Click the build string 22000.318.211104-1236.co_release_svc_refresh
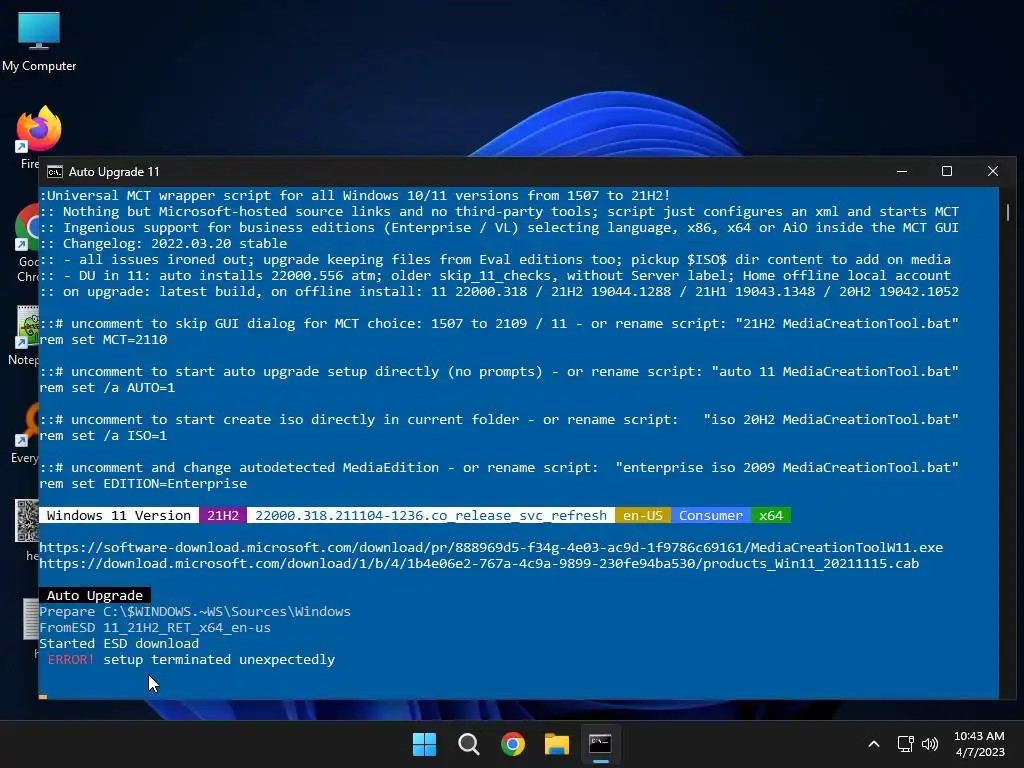 coord(431,515)
